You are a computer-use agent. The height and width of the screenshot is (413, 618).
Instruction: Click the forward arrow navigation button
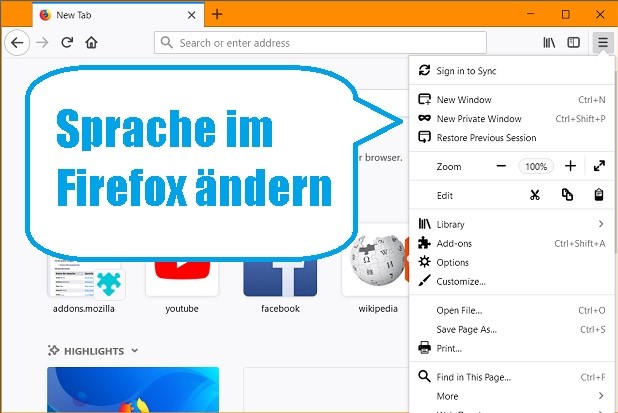[x=42, y=43]
